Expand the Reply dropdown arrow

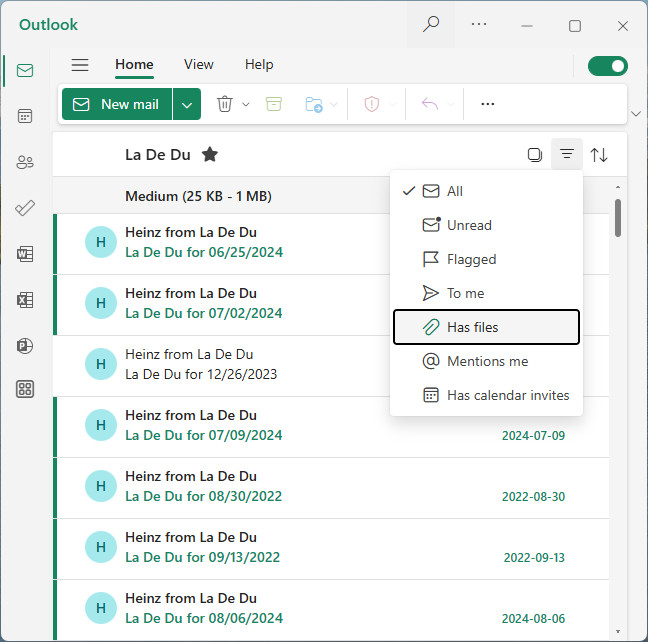450,104
